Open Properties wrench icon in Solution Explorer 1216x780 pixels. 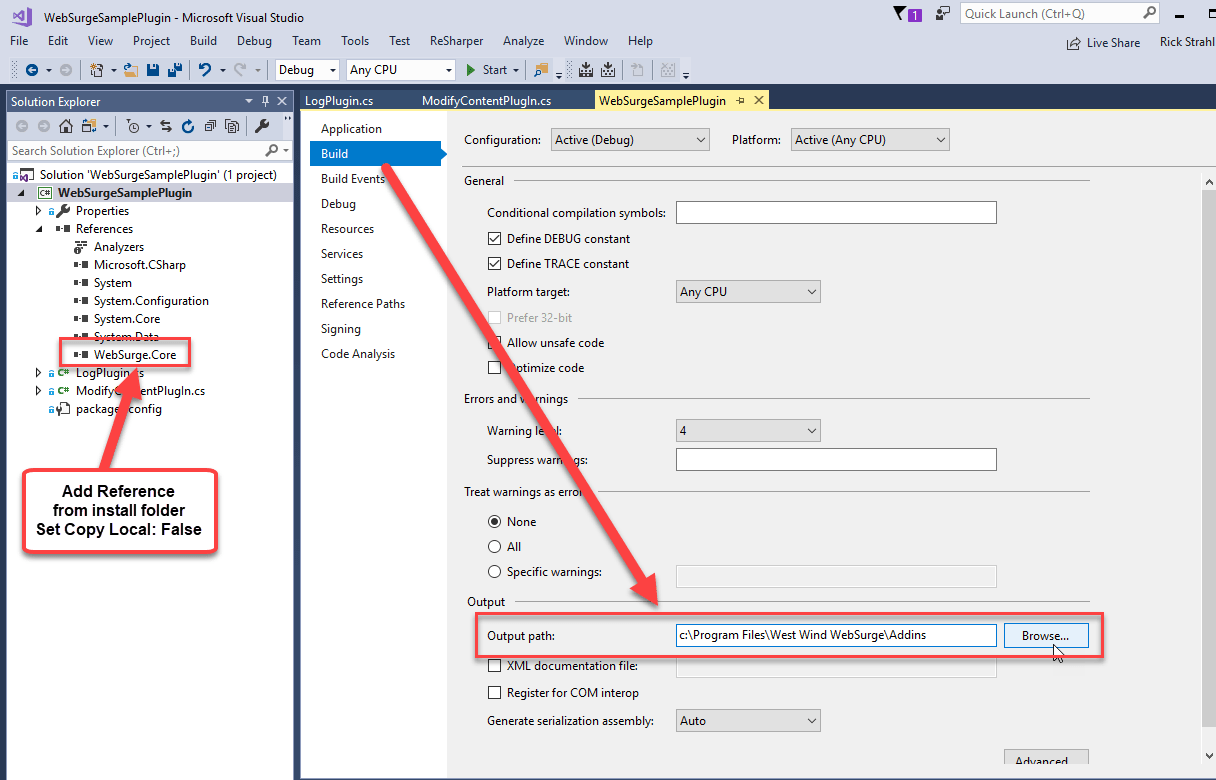[x=262, y=126]
